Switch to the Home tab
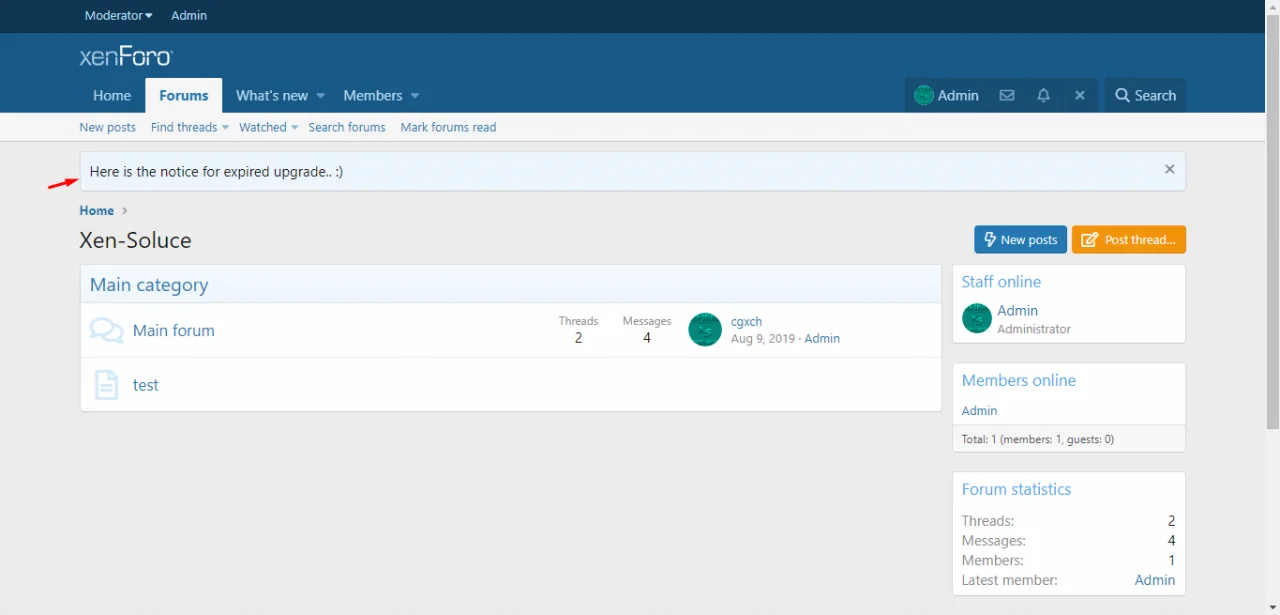 (x=112, y=96)
